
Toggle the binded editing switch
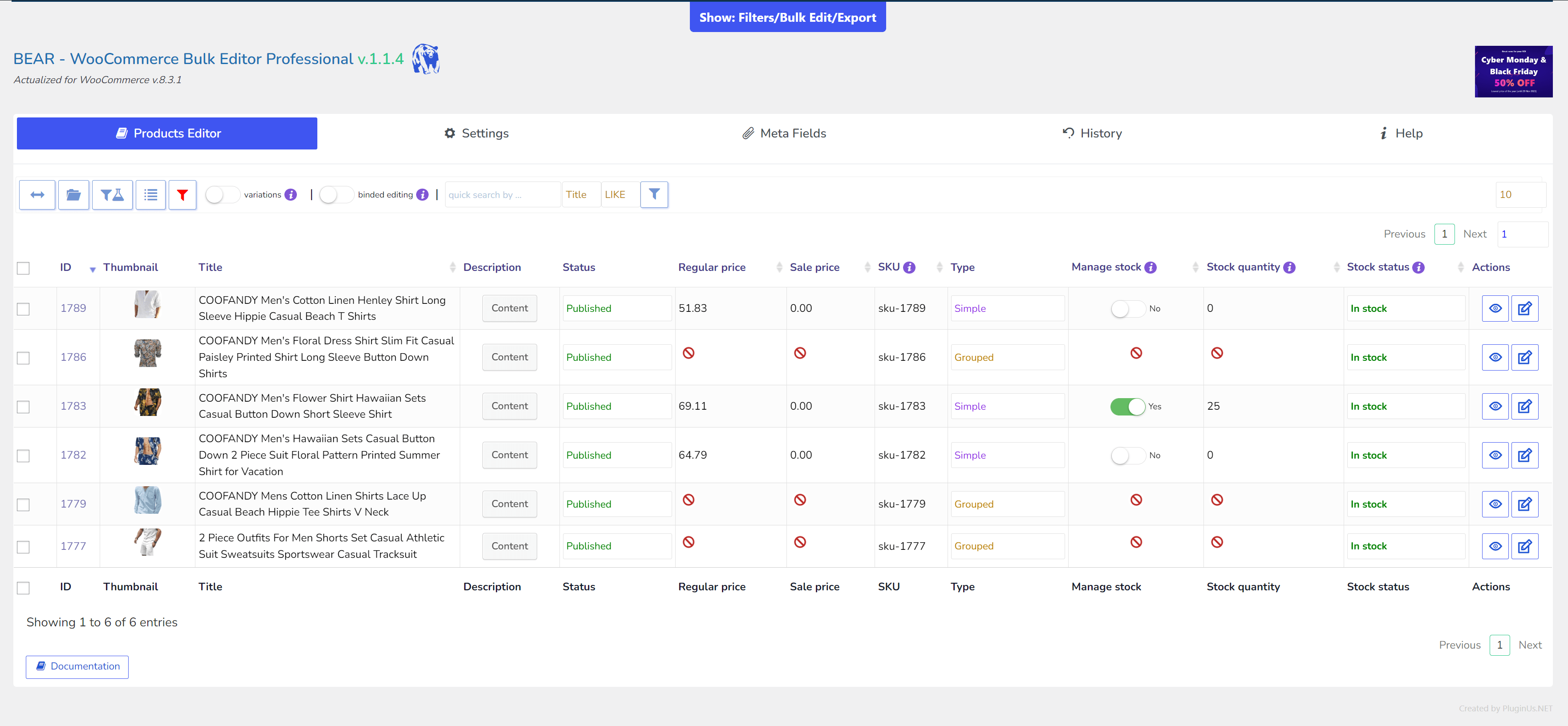pyautogui.click(x=336, y=195)
